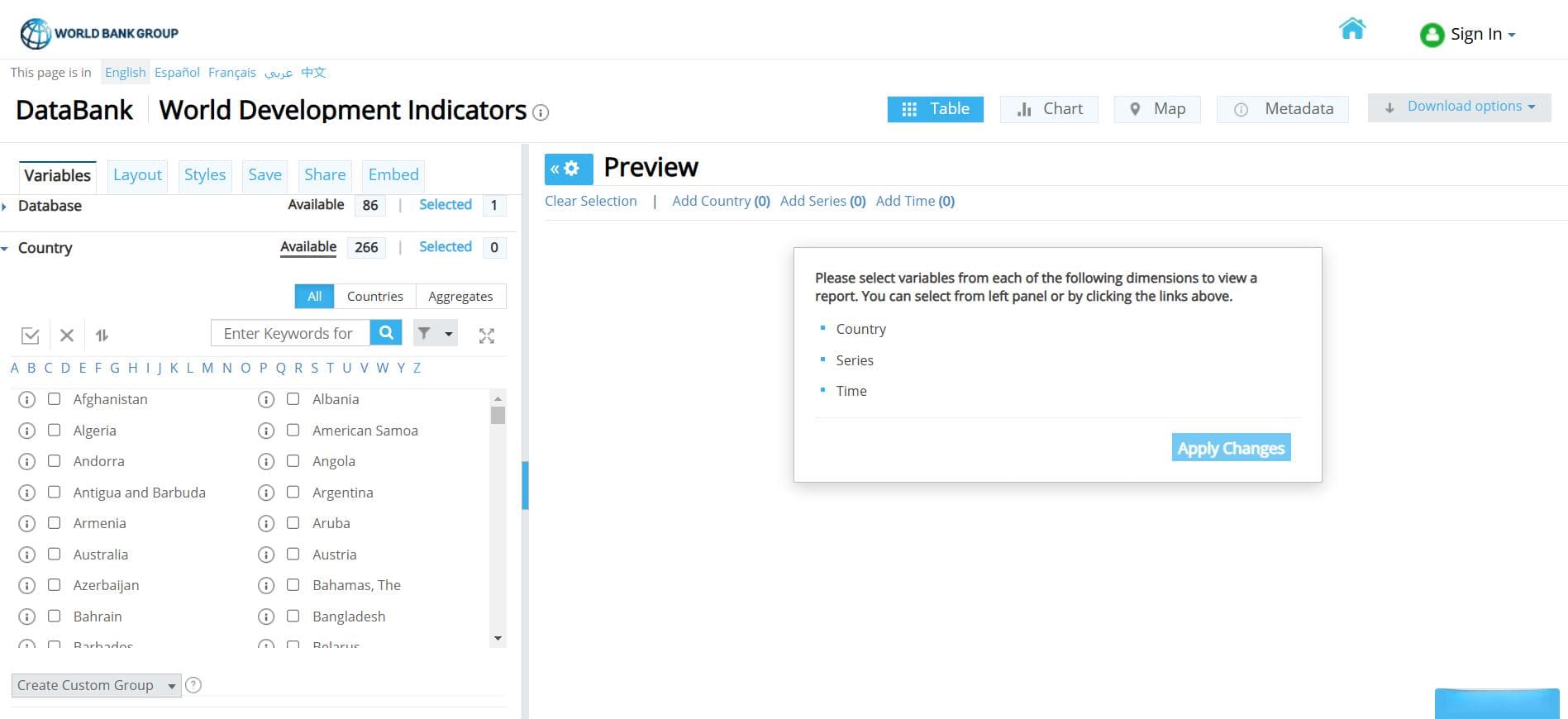Open the filter dropdown next to search
Image resolution: width=1568 pixels, height=719 pixels.
(x=436, y=333)
